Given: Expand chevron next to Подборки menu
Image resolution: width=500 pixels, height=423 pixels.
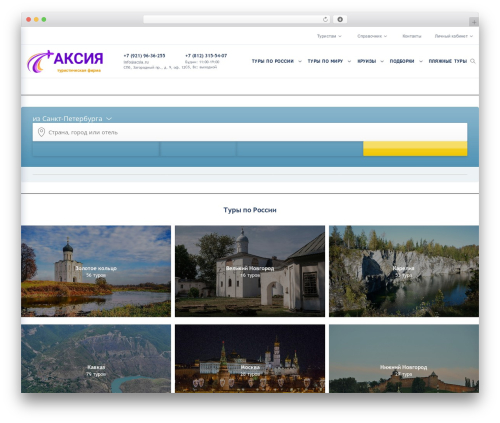Looking at the screenshot, I should [421, 61].
